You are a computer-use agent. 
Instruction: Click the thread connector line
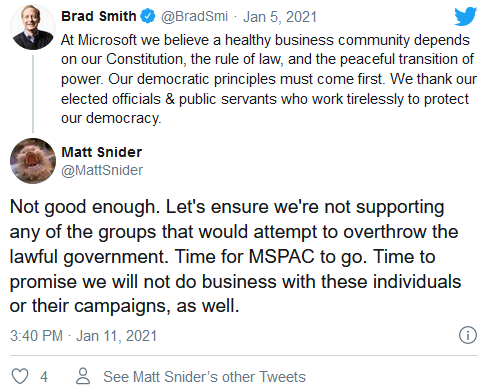pos(33,94)
